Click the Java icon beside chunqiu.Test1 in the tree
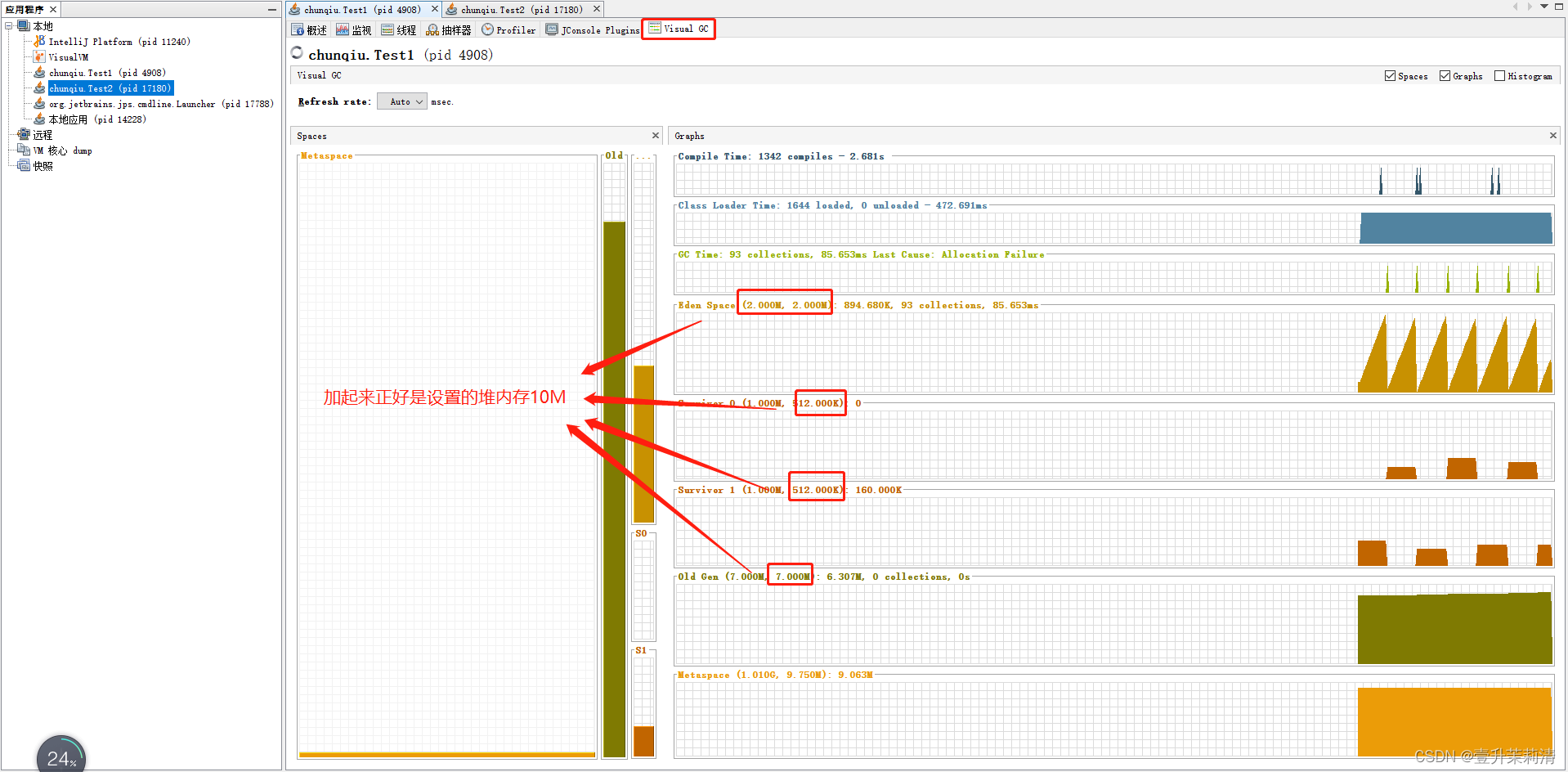Viewport: 1568px width, 772px height. 39,72
